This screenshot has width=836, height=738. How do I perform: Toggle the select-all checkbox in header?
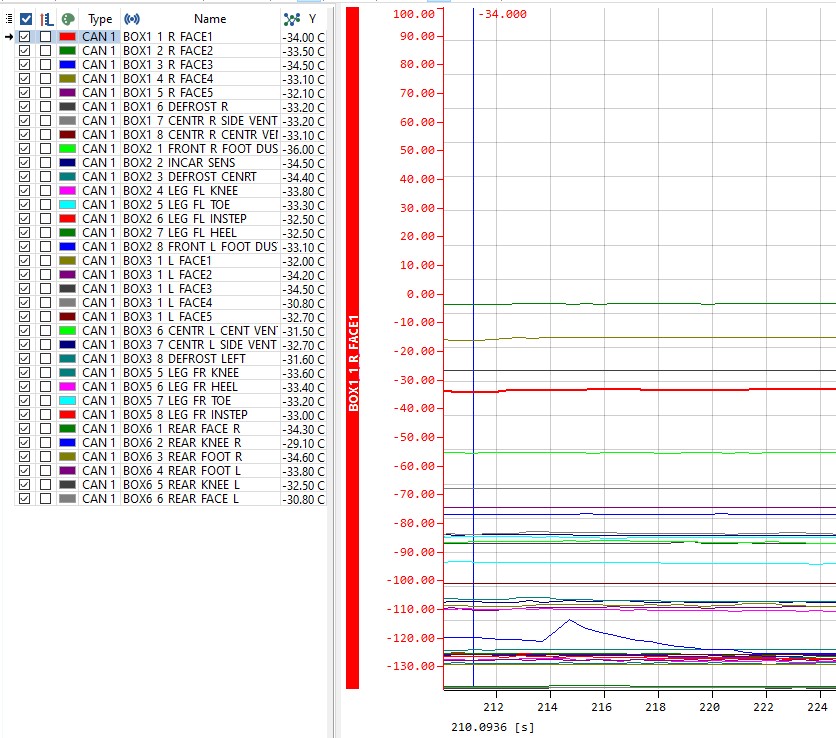tap(26, 19)
